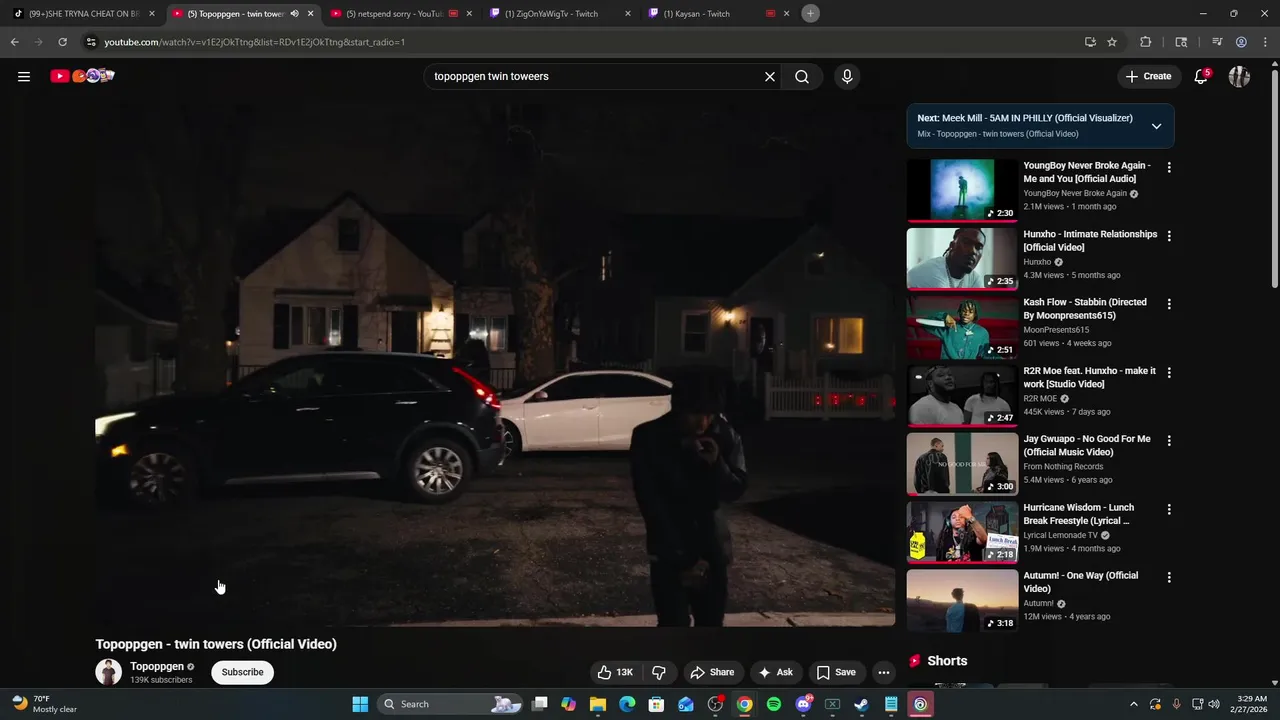Open Microsoft Edge from the taskbar
1280x720 pixels.
coord(627,704)
